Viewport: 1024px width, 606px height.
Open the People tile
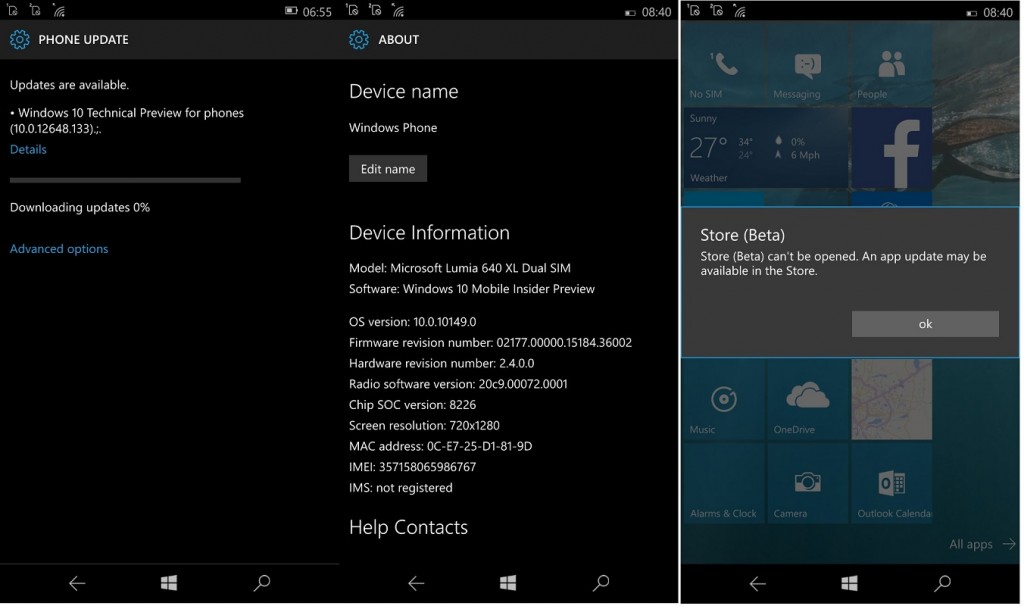point(891,65)
